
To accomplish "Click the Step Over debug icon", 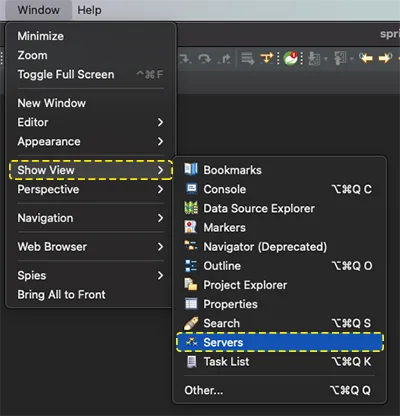I will pyautogui.click(x=204, y=59).
